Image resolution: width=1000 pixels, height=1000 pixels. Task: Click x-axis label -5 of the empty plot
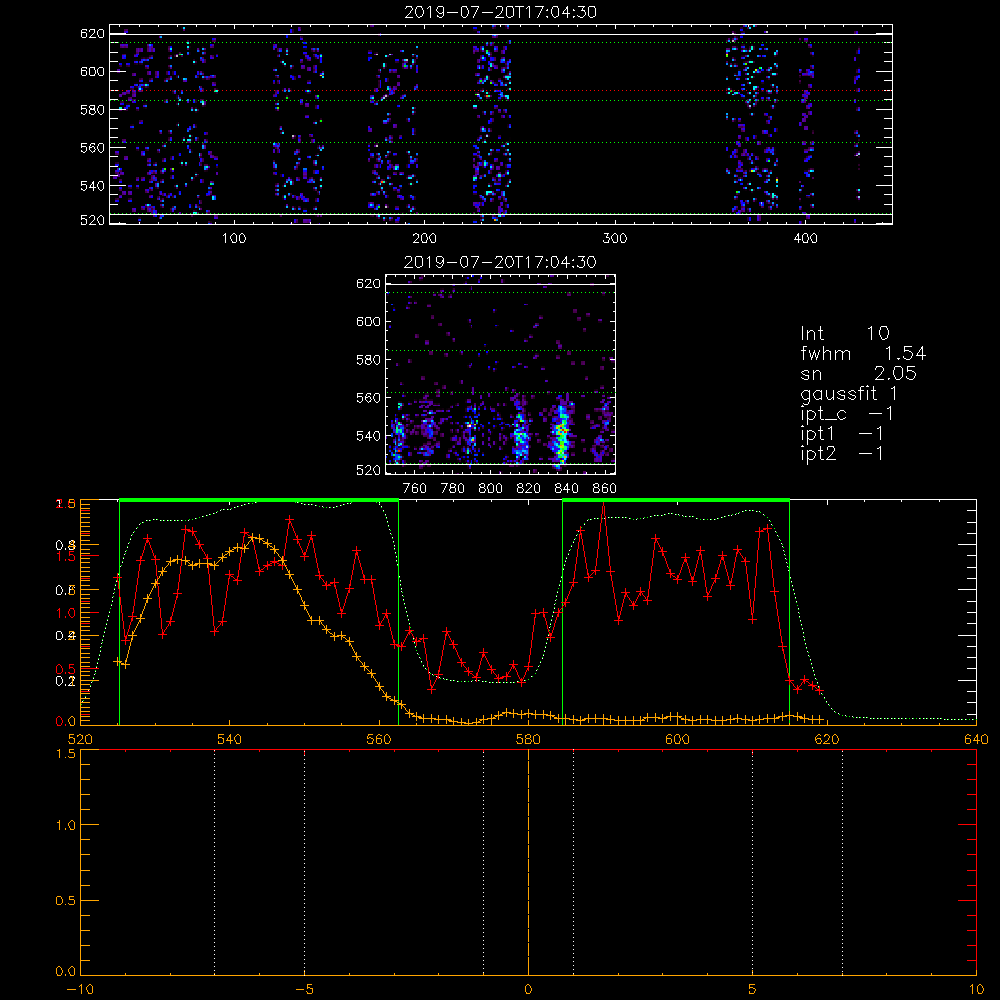coord(304,990)
